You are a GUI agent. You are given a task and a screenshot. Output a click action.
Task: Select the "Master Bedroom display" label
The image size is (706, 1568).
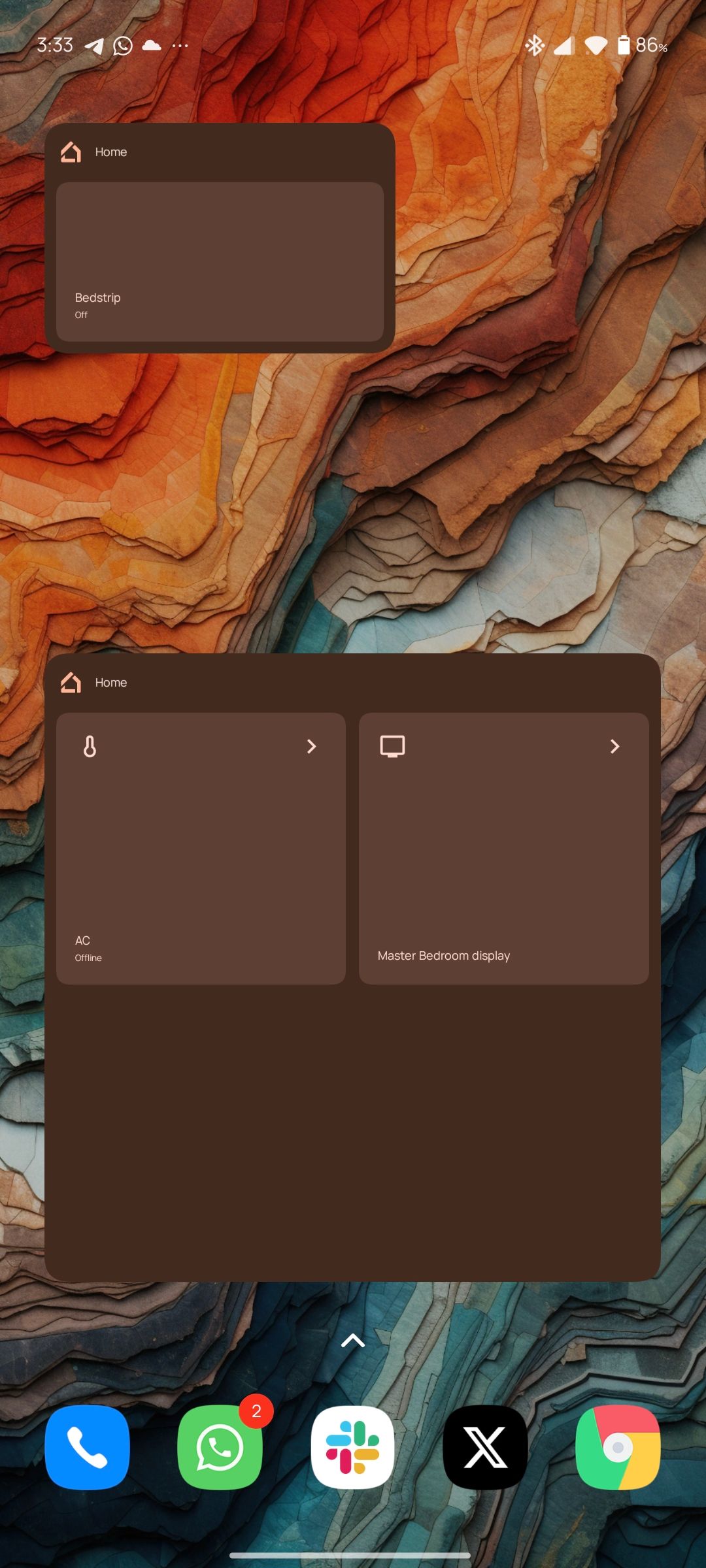pyautogui.click(x=443, y=955)
